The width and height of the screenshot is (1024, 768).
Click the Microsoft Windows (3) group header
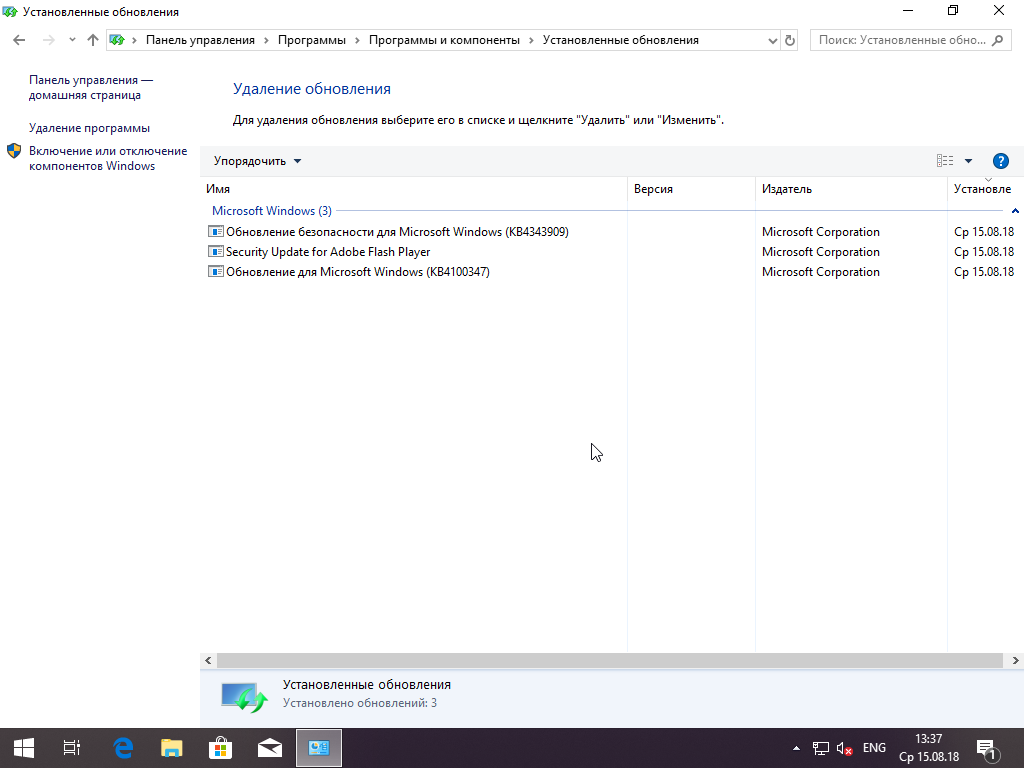pos(272,211)
